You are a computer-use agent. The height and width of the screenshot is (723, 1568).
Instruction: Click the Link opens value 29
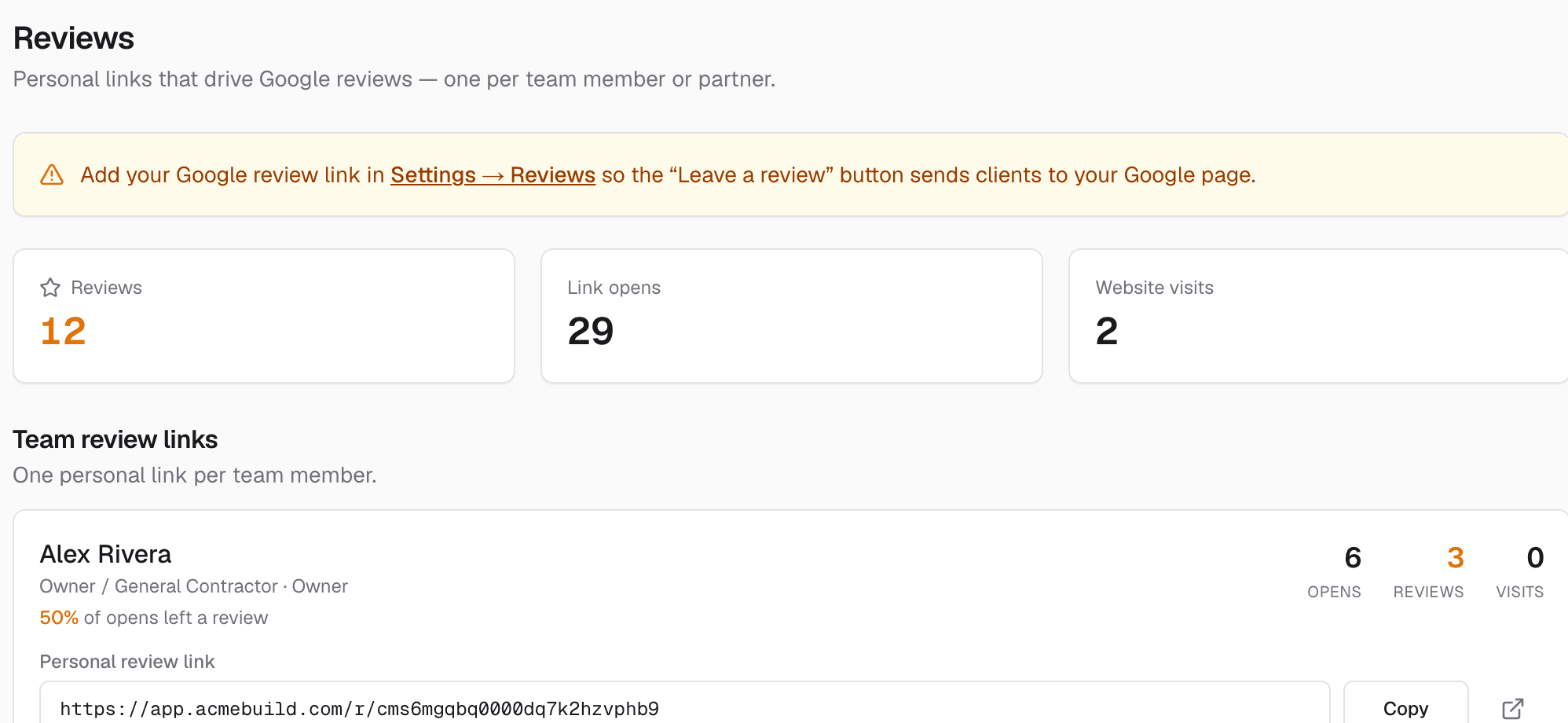pyautogui.click(x=591, y=331)
